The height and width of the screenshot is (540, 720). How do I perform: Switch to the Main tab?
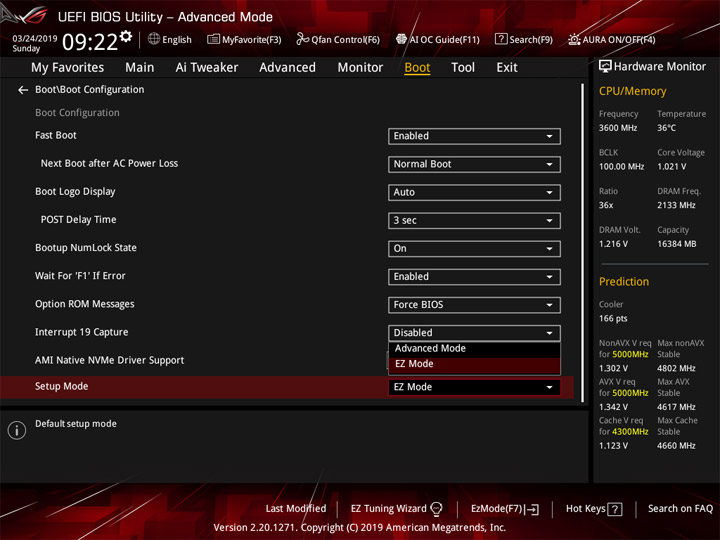[140, 68]
